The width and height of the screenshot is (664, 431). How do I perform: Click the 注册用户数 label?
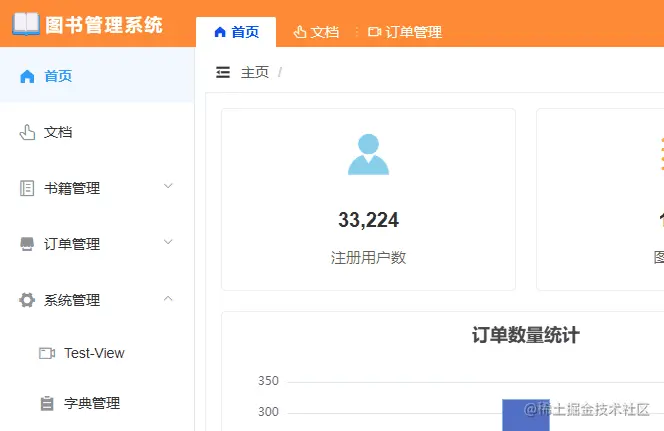(x=368, y=257)
